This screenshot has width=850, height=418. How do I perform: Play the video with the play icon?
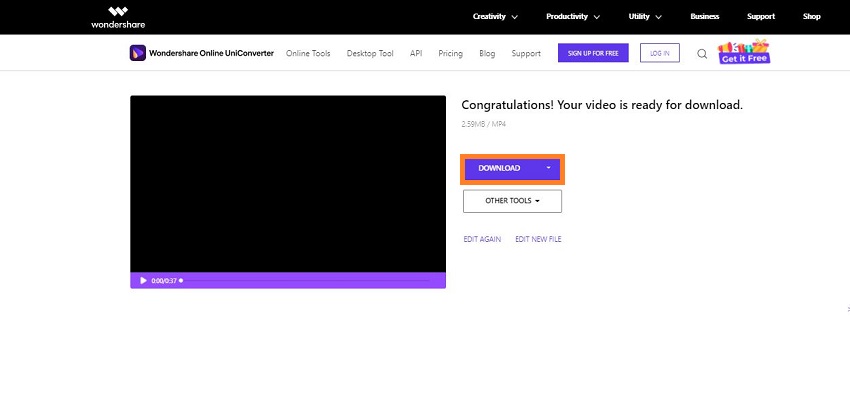coord(143,280)
